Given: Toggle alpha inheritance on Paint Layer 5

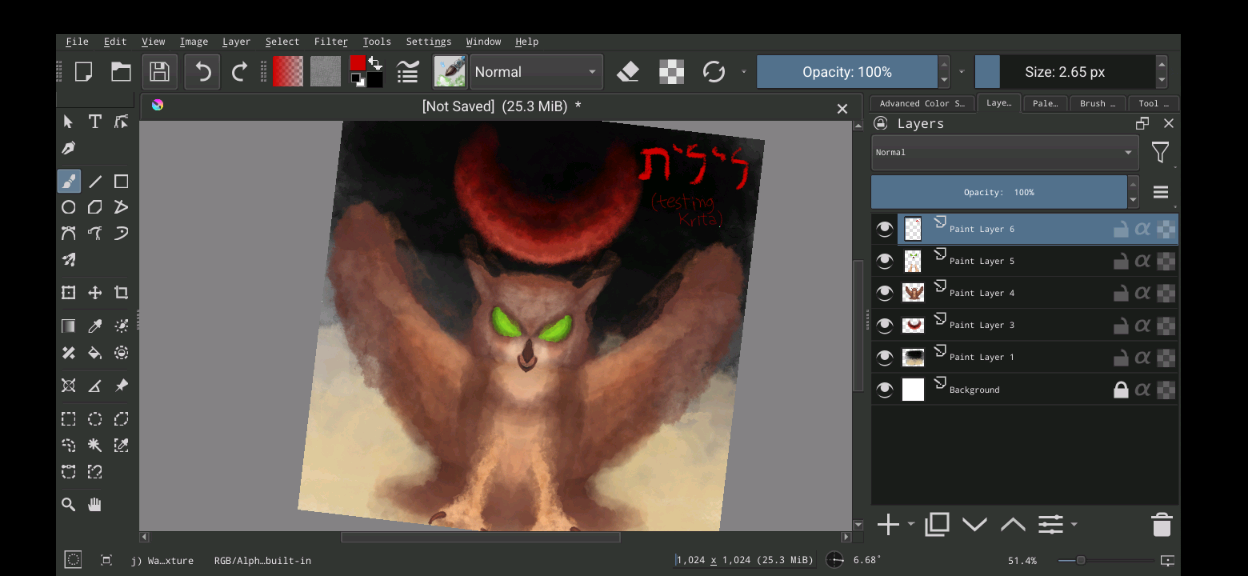Looking at the screenshot, I should (1143, 261).
